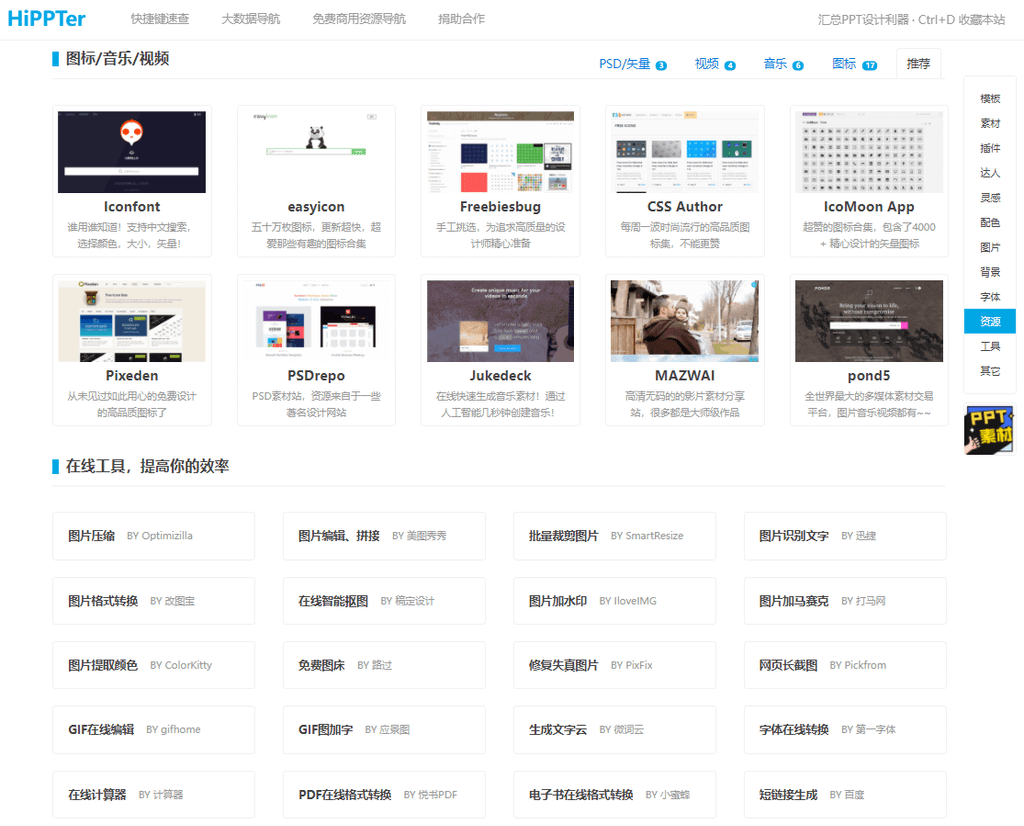
Task: Open the 图片加马赛克 tool
Action: pyautogui.click(x=845, y=601)
